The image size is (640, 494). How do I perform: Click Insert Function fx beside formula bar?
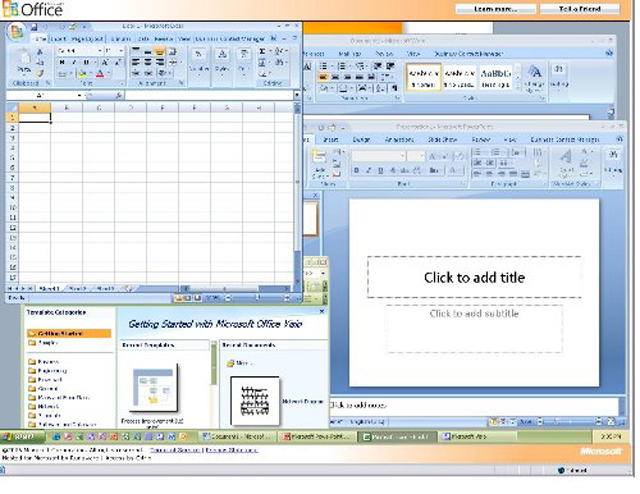(x=118, y=96)
